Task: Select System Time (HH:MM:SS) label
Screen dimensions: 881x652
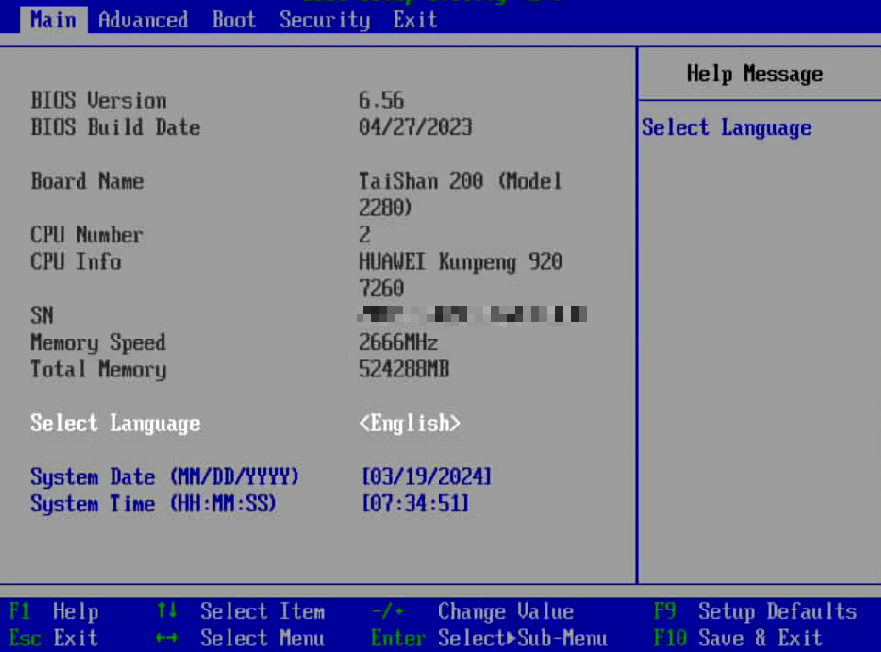Action: pos(153,503)
